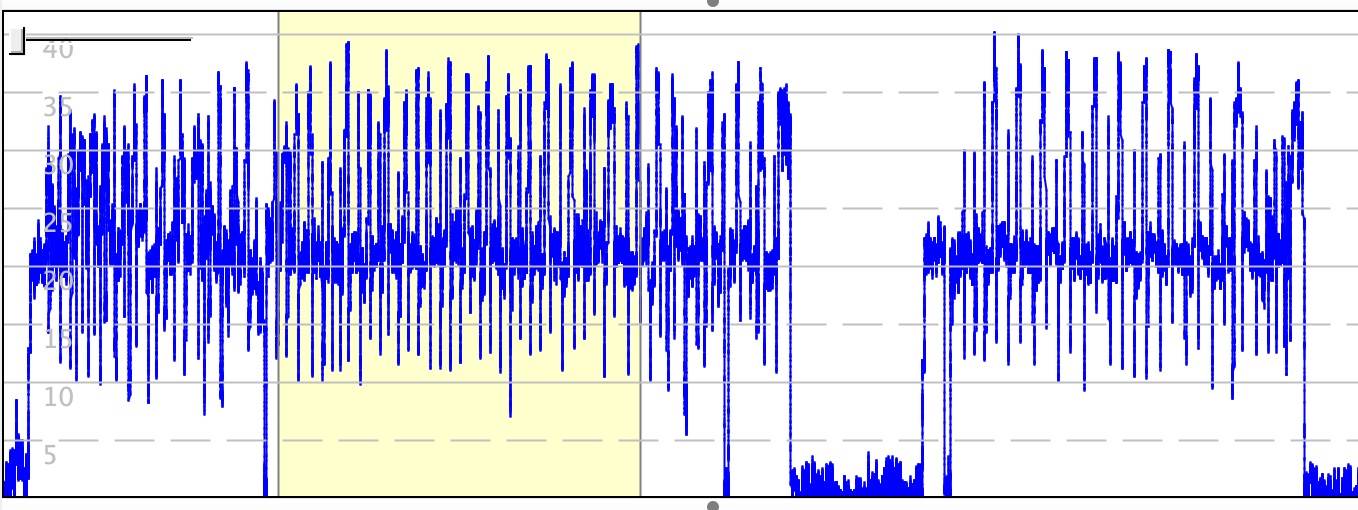The image size is (1358, 510).
Task: Click the 20 label on the y-axis
Action: pos(58,281)
